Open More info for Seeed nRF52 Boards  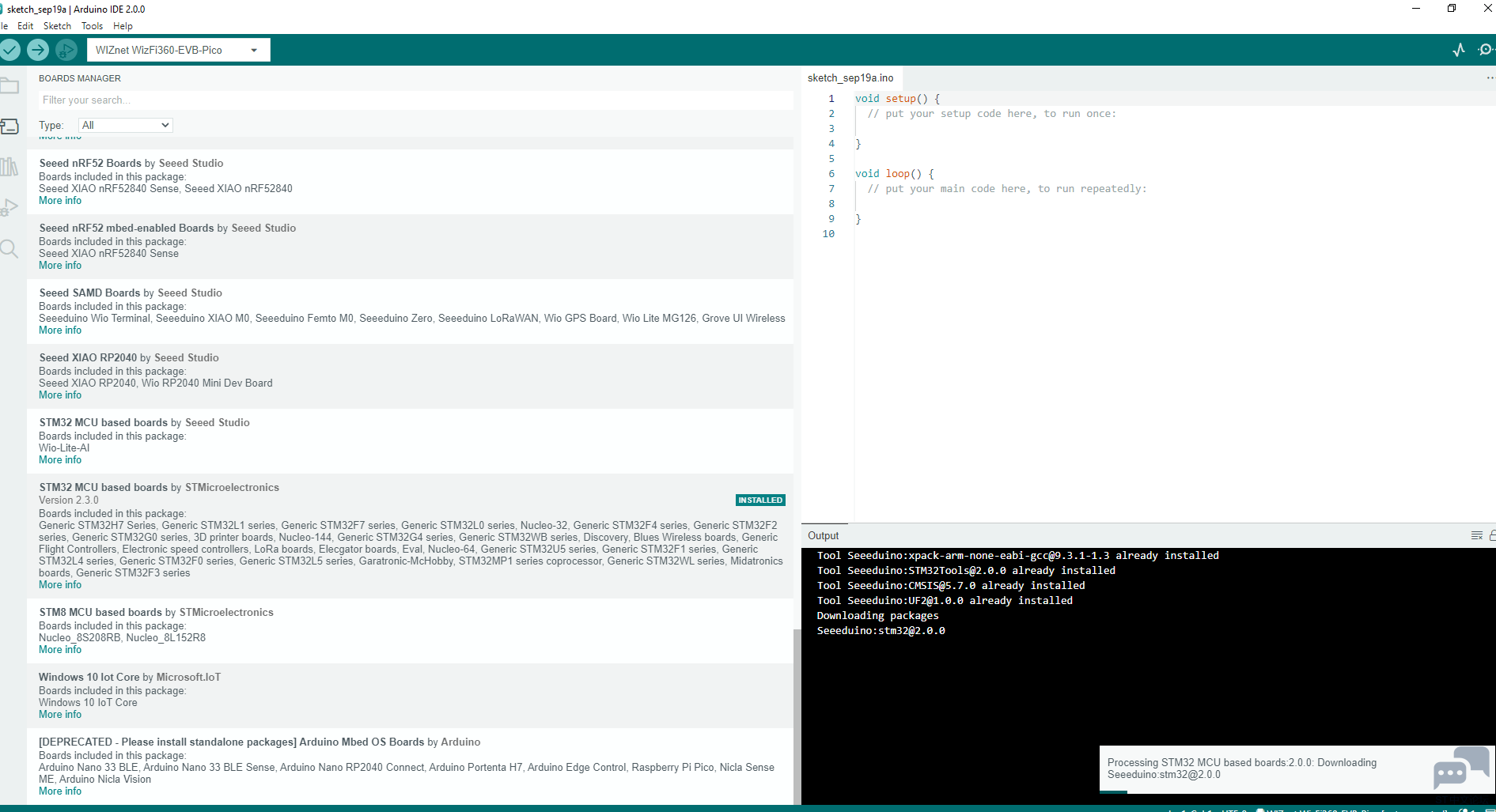(60, 201)
